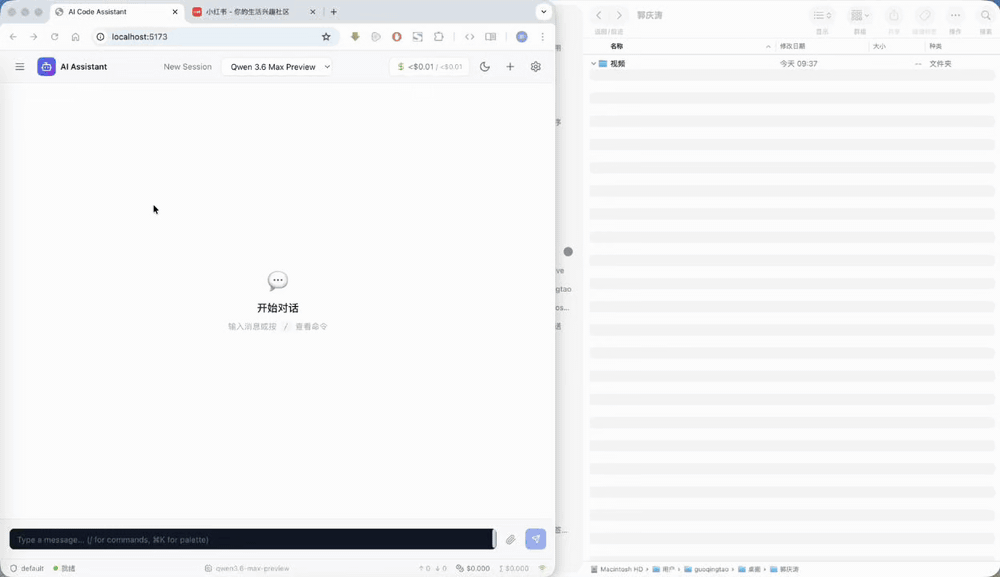Select the 视频 folder row in Finder
This screenshot has height=577, width=1000.
coord(792,64)
